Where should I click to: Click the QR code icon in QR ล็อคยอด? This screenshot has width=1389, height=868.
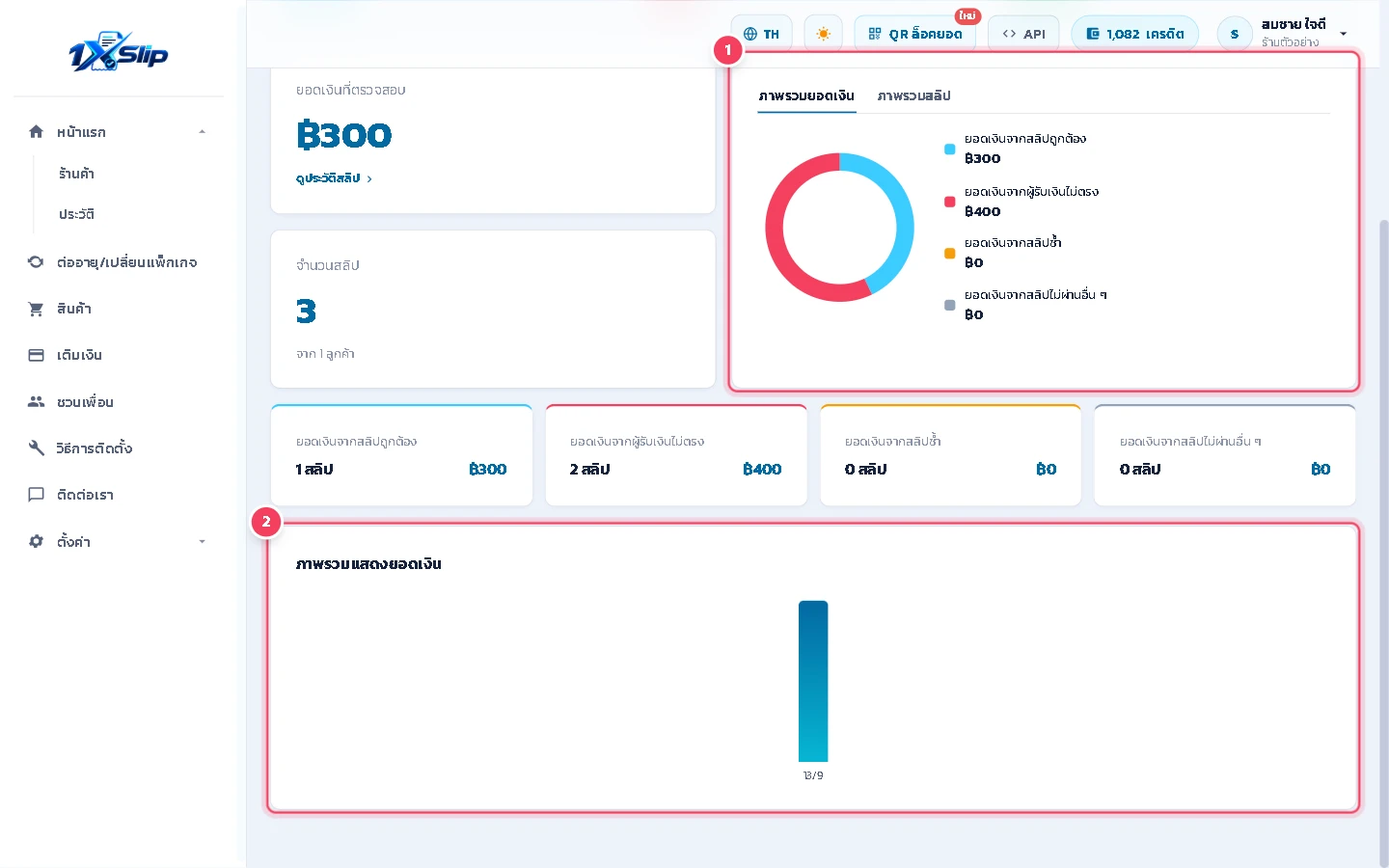click(875, 34)
